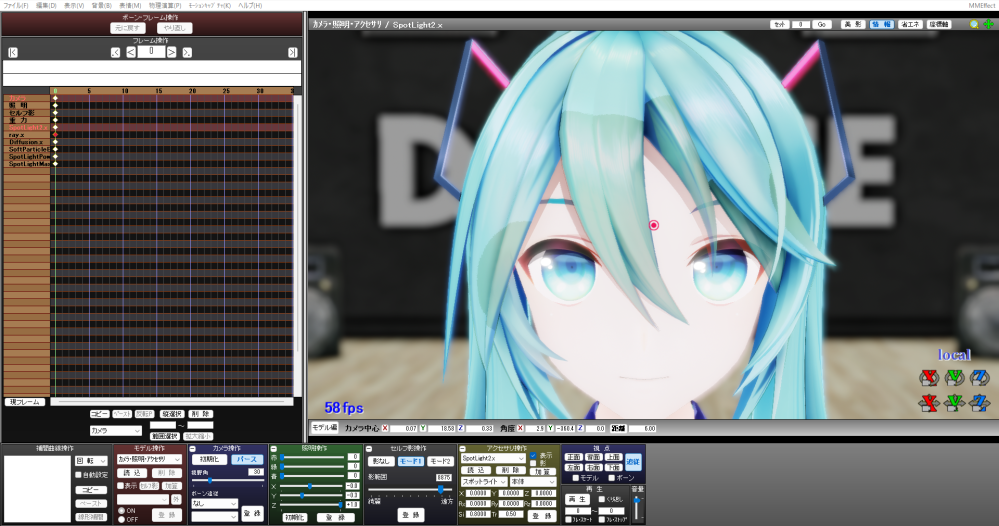Check the モデル viewpoint follow checkbox
999x526 pixels.
[x=575, y=478]
